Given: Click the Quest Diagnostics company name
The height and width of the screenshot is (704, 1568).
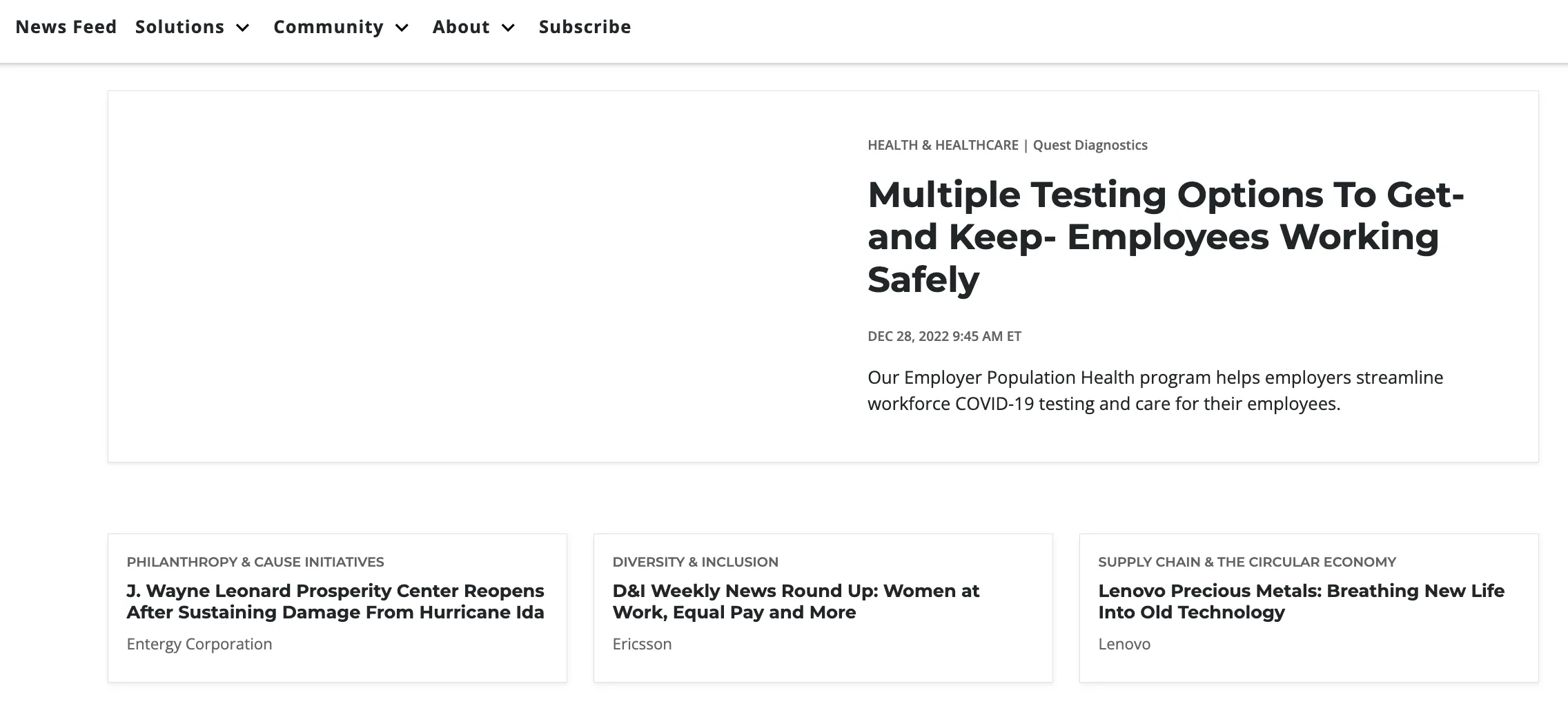Looking at the screenshot, I should click(1090, 145).
